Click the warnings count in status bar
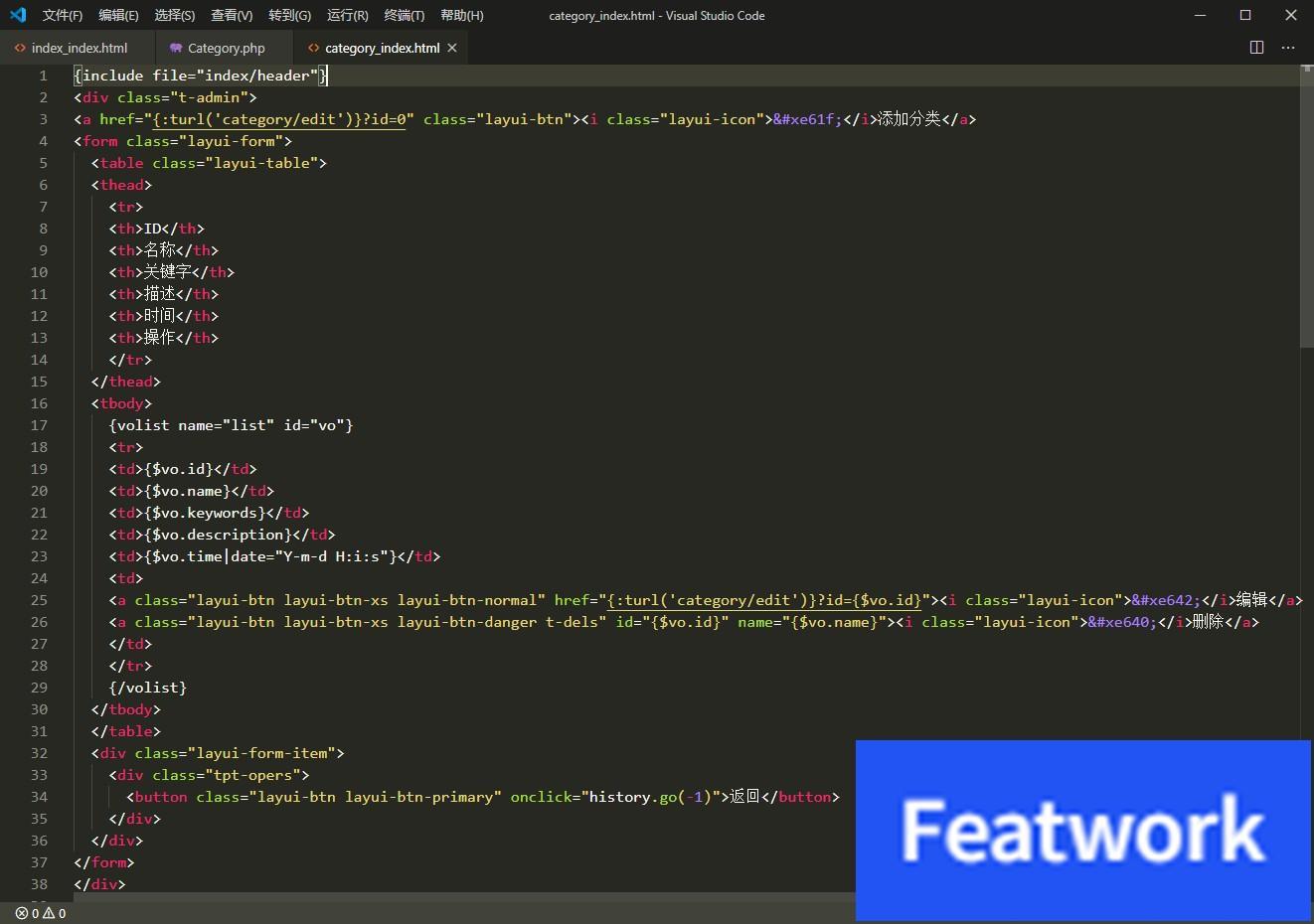This screenshot has width=1314, height=924. pyautogui.click(x=54, y=913)
